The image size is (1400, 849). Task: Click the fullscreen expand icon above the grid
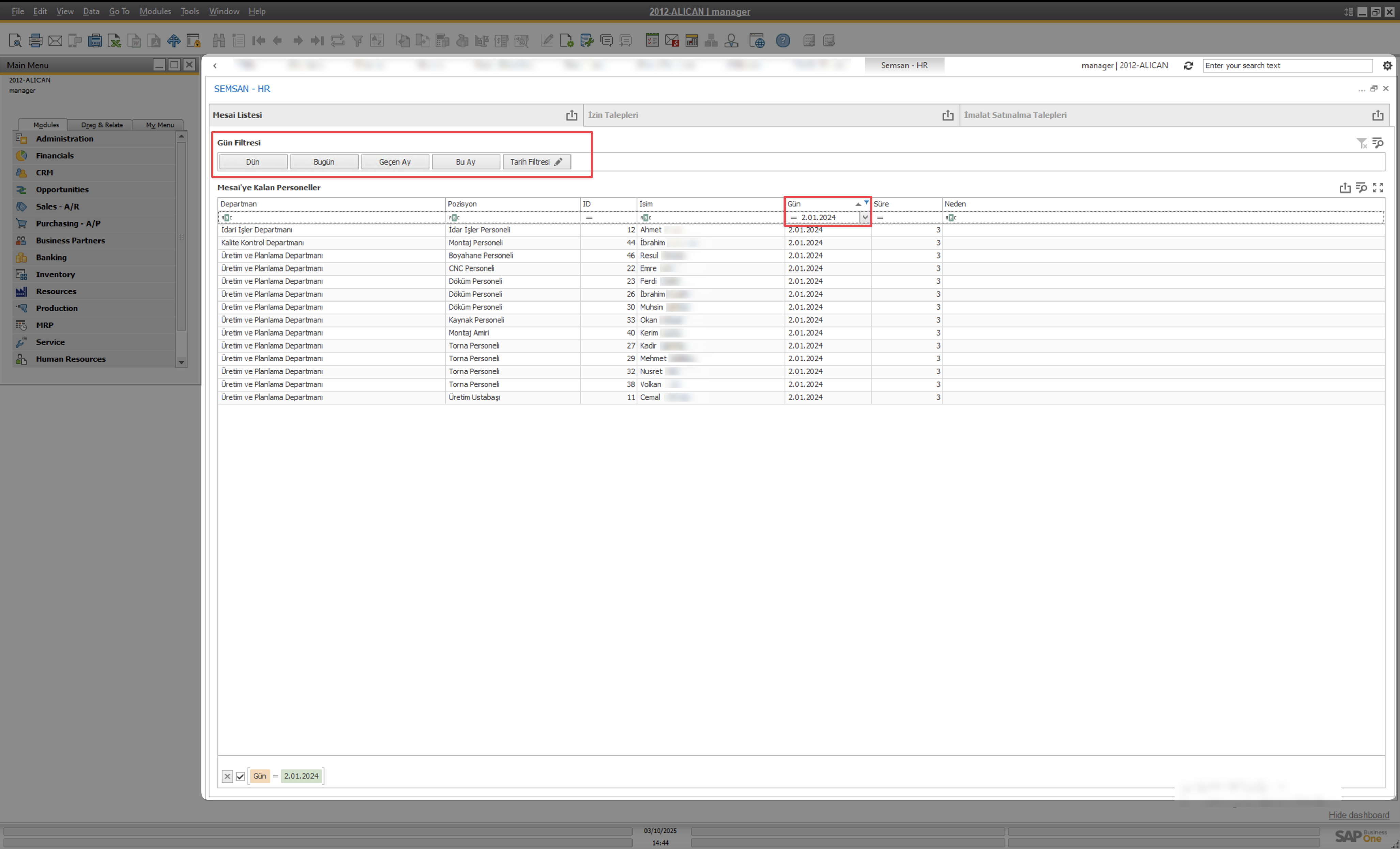pos(1378,187)
